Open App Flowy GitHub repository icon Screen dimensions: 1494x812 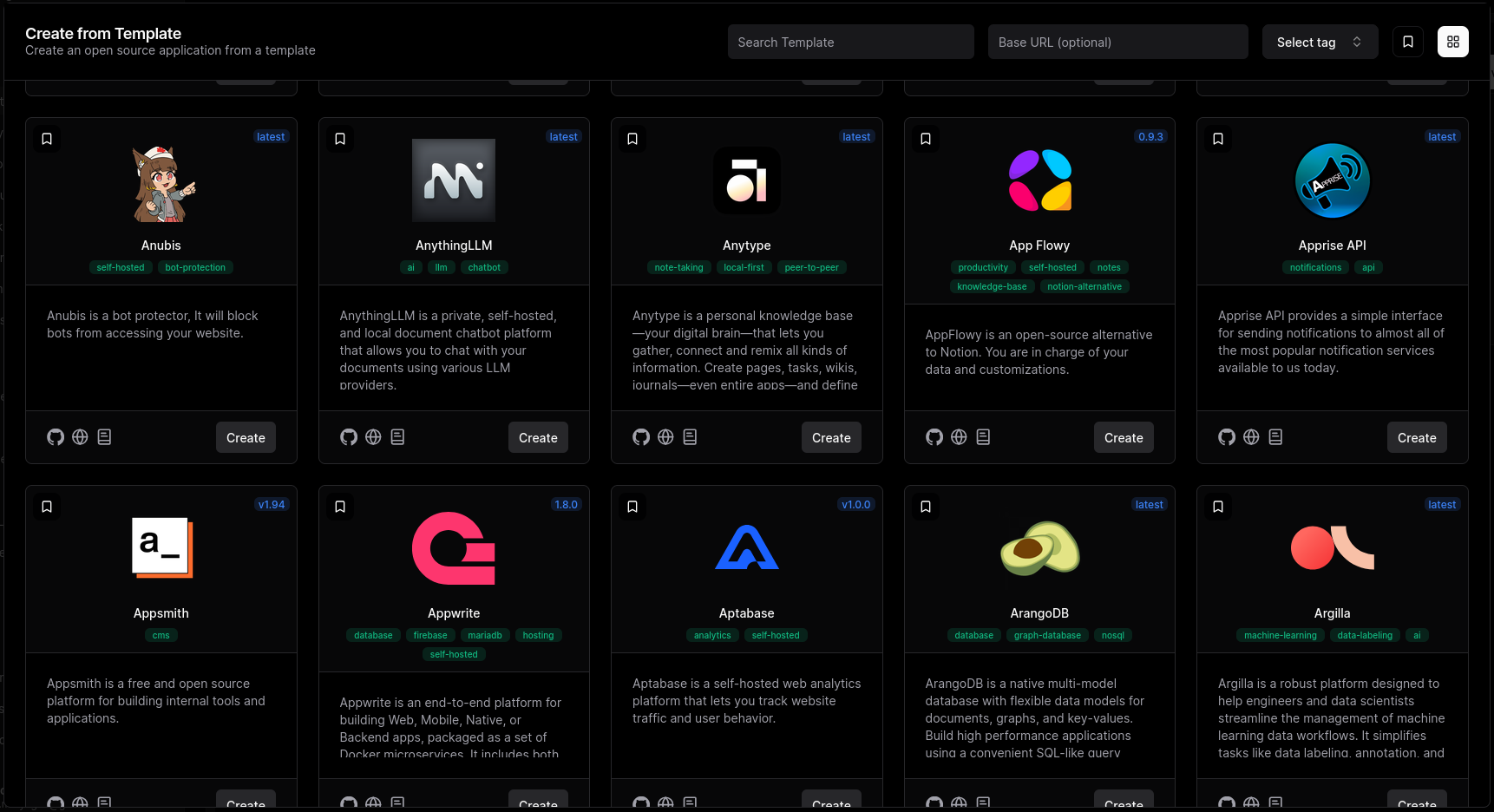[934, 437]
